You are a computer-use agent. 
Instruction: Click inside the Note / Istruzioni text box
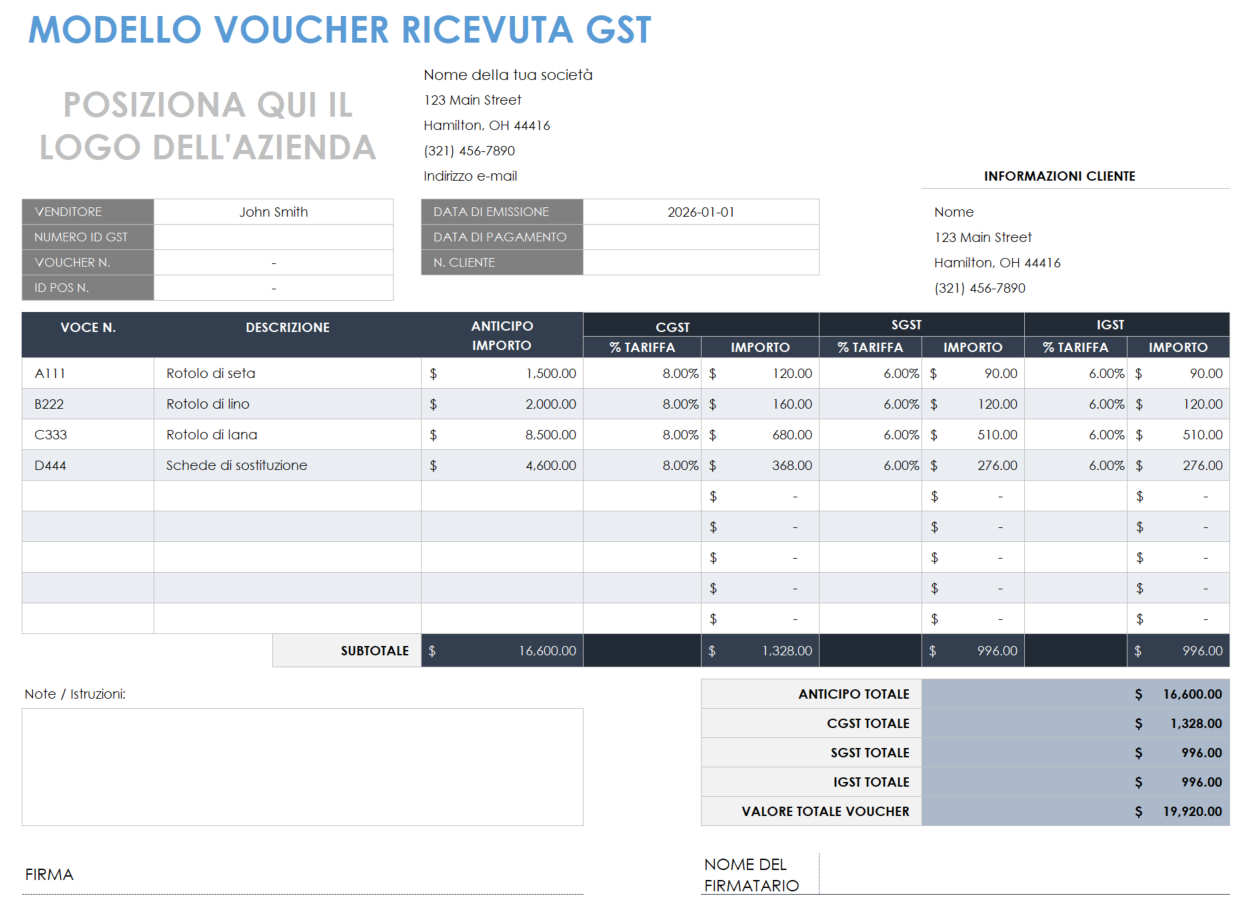point(300,765)
